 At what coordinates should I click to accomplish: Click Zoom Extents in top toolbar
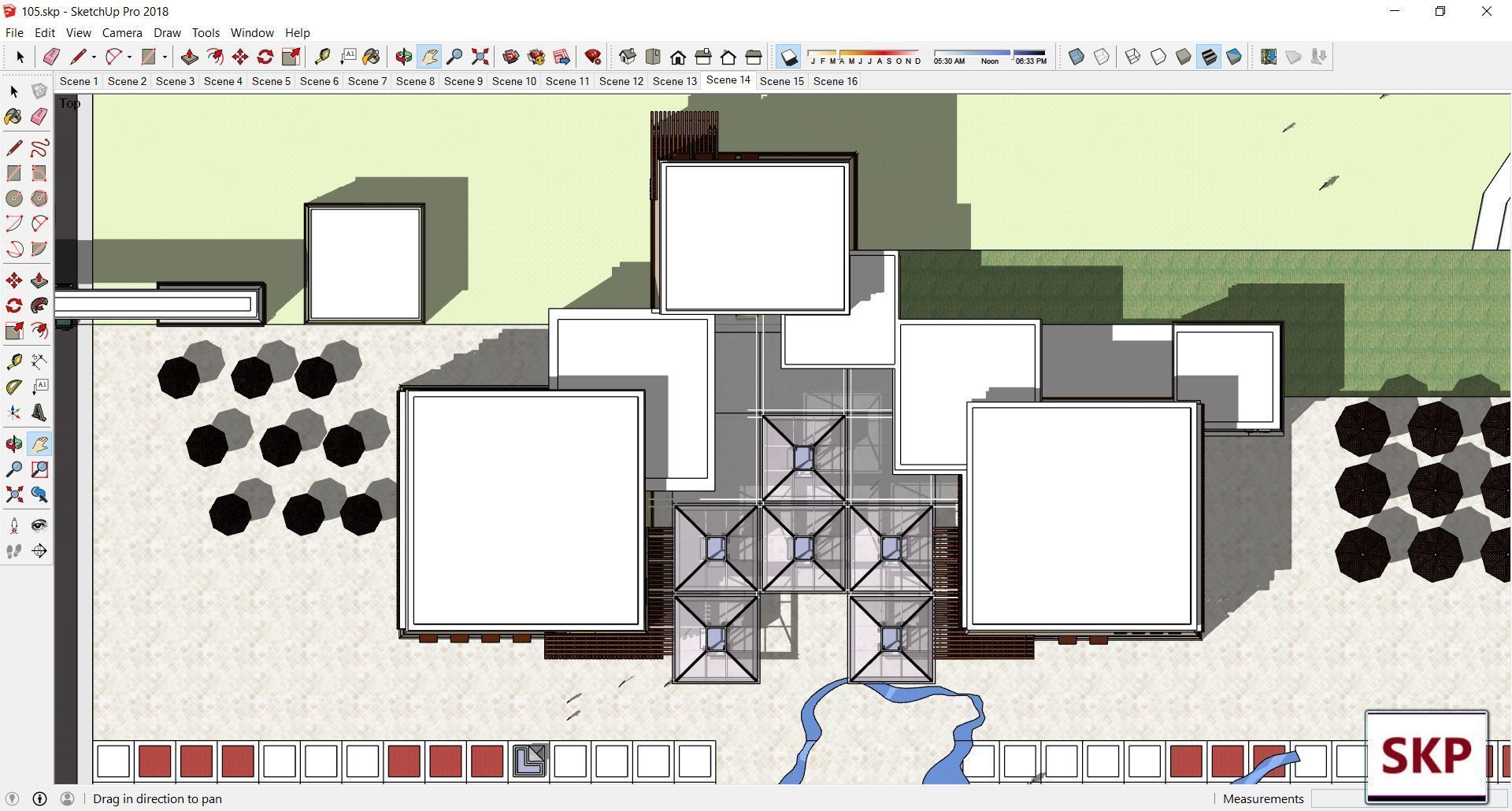click(480, 57)
